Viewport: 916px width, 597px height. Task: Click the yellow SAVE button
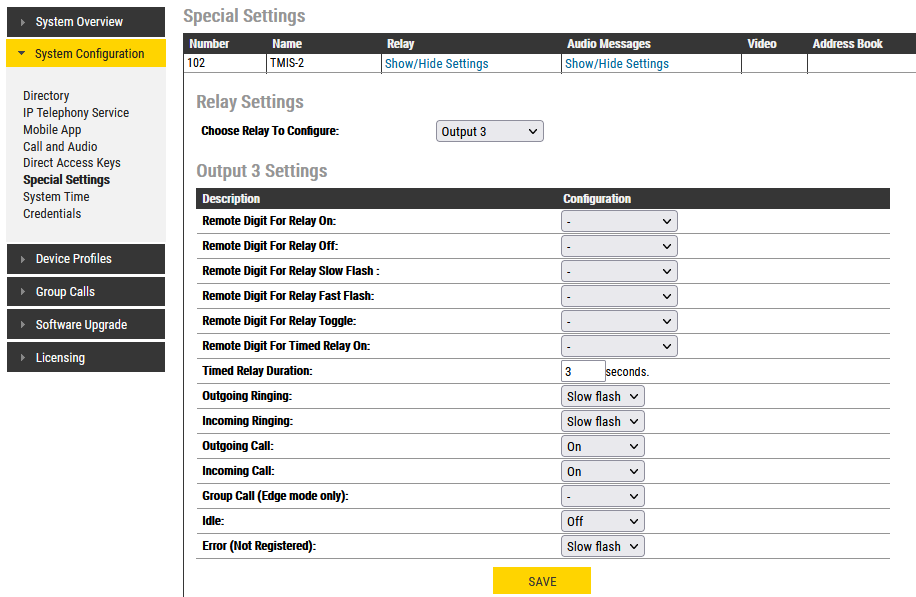click(x=541, y=581)
